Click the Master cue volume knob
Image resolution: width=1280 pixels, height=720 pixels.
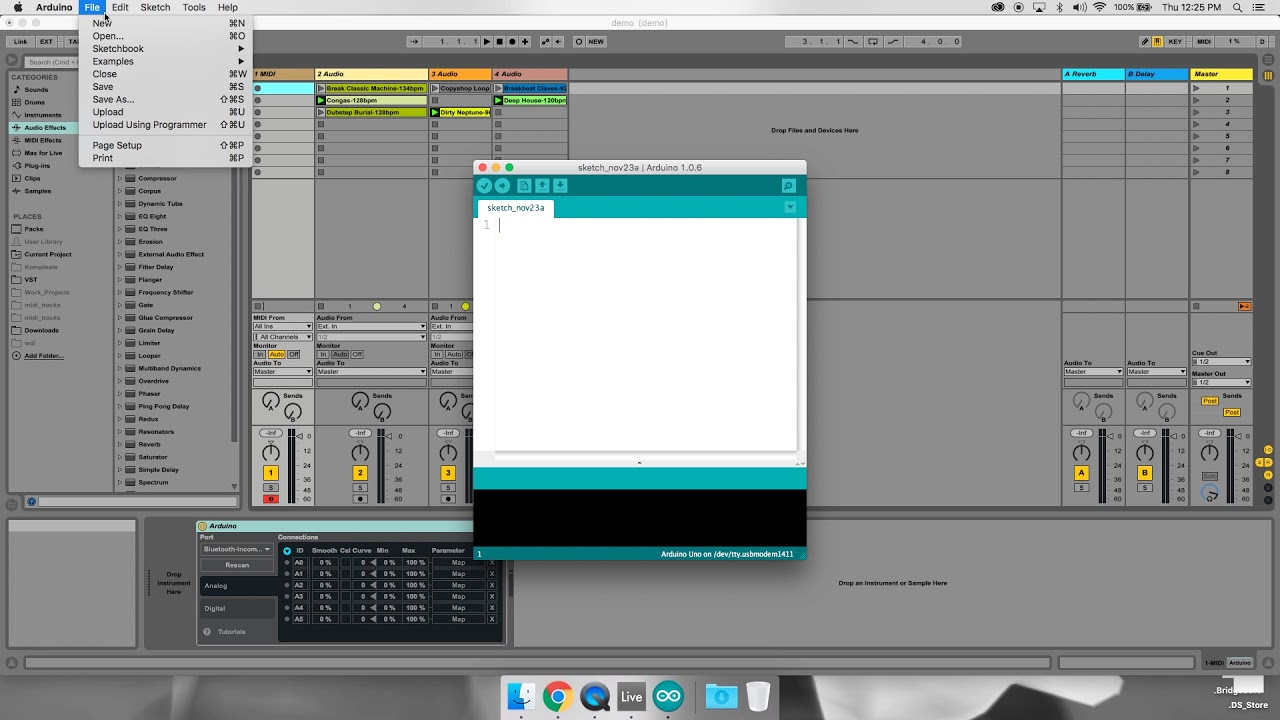coord(1210,494)
